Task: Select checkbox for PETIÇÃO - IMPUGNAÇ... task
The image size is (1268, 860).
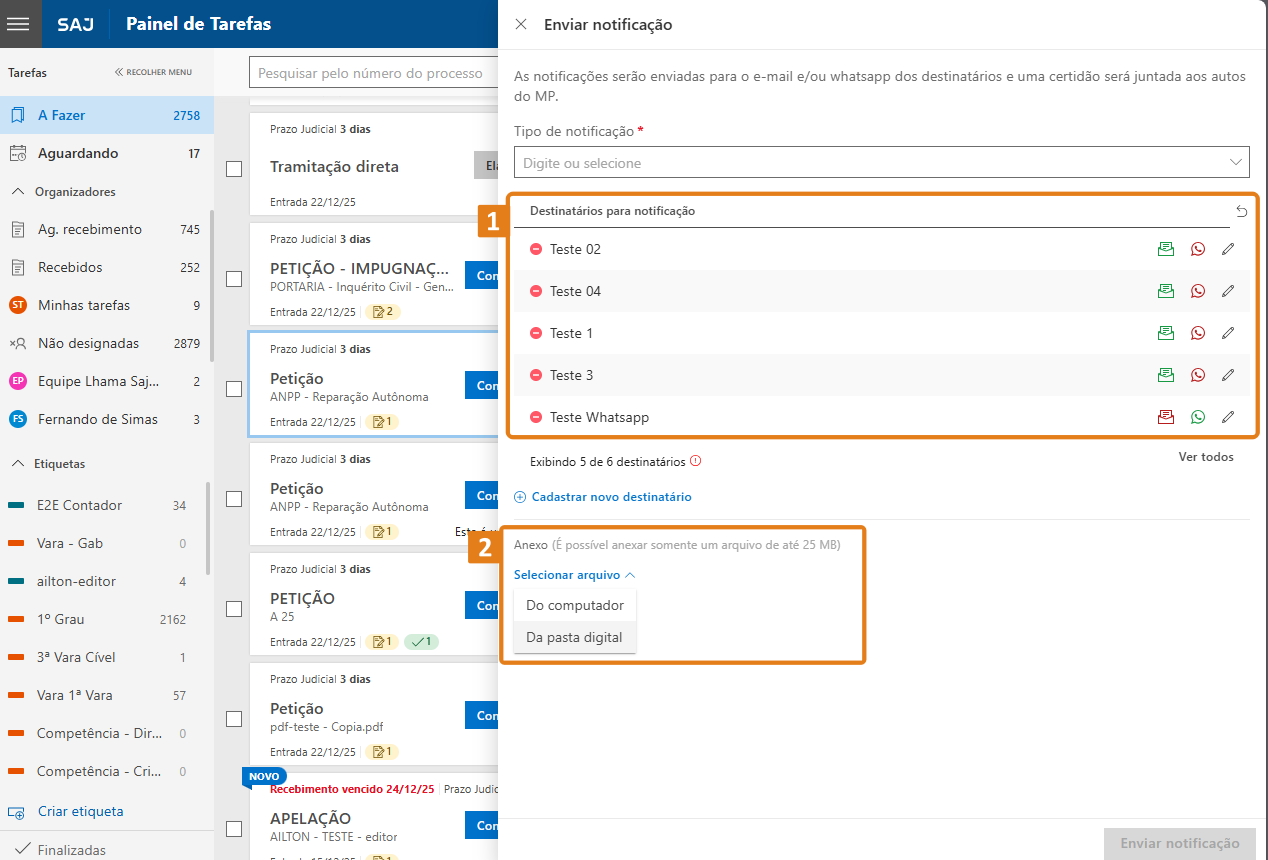Action: (x=234, y=279)
